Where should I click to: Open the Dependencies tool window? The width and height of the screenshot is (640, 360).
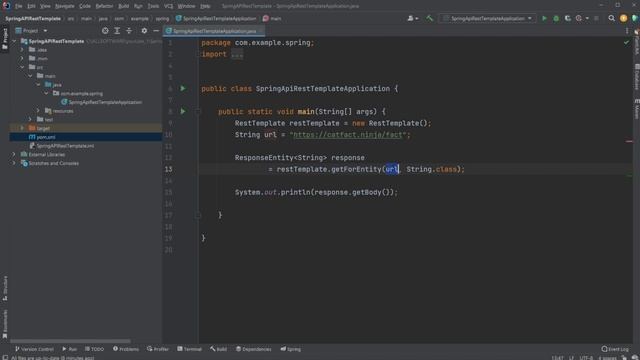(x=253, y=349)
